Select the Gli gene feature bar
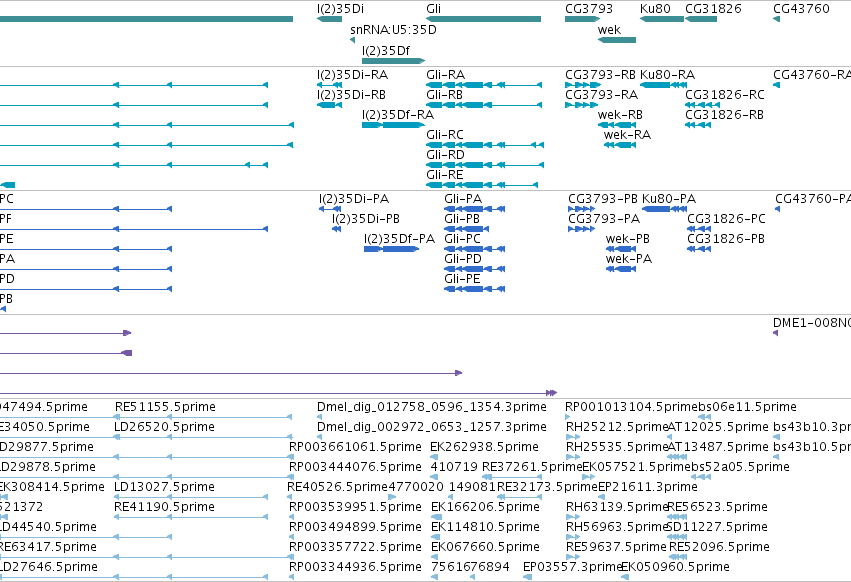Screen dimensions: 851x582 point(484,19)
